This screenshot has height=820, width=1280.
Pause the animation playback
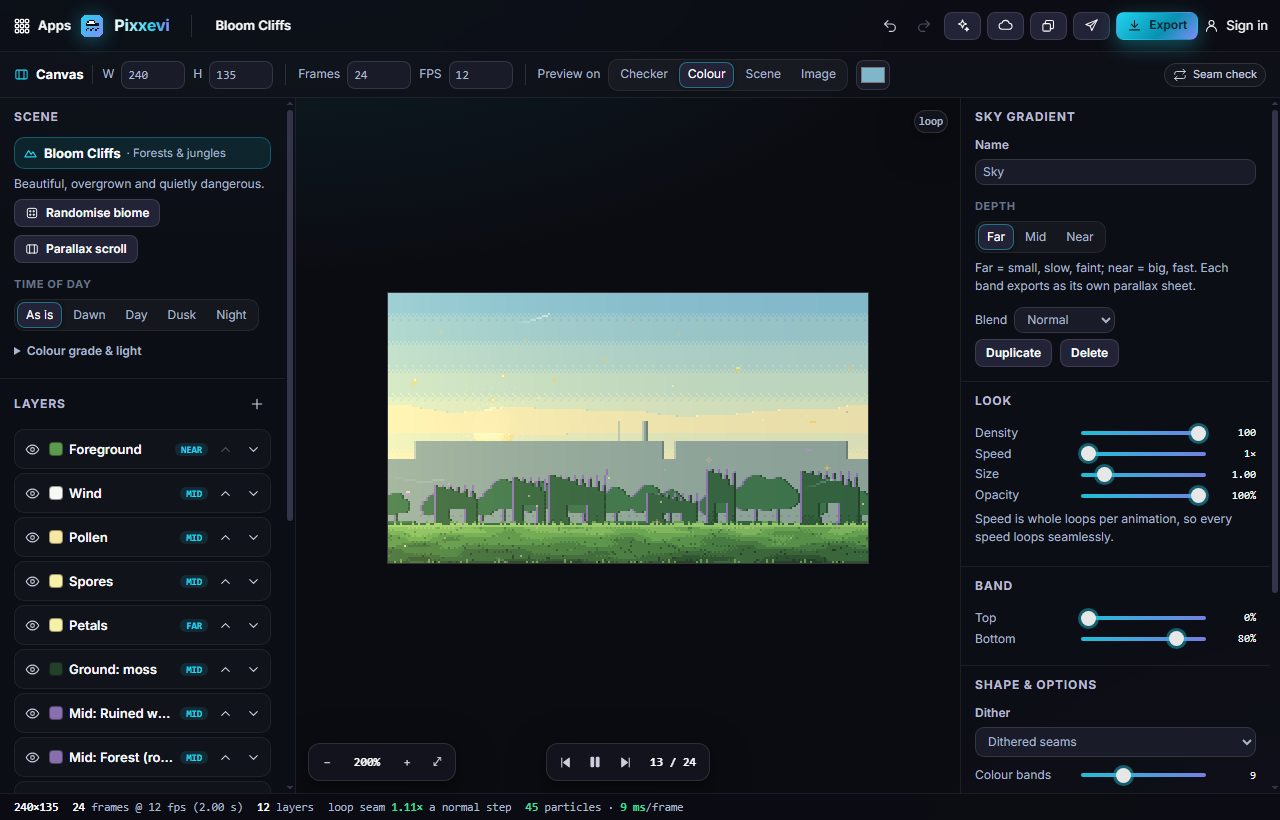pos(595,762)
